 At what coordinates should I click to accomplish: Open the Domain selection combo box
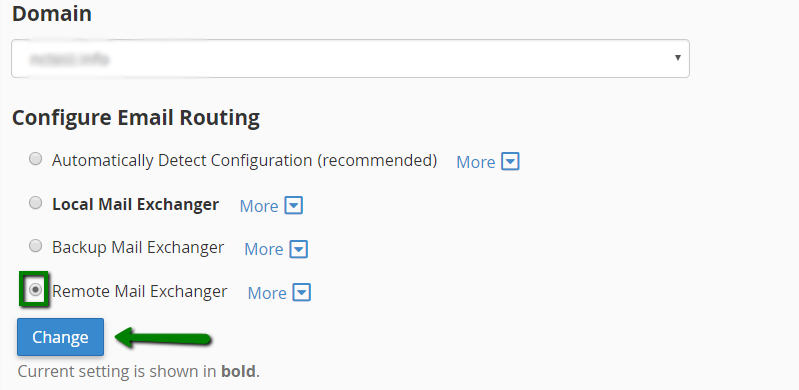(350, 59)
